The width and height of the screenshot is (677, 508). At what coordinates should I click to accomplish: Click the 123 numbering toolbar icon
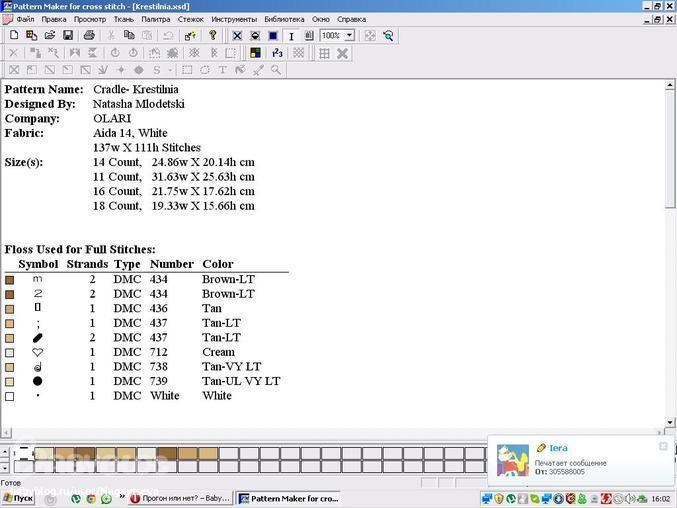[277, 53]
